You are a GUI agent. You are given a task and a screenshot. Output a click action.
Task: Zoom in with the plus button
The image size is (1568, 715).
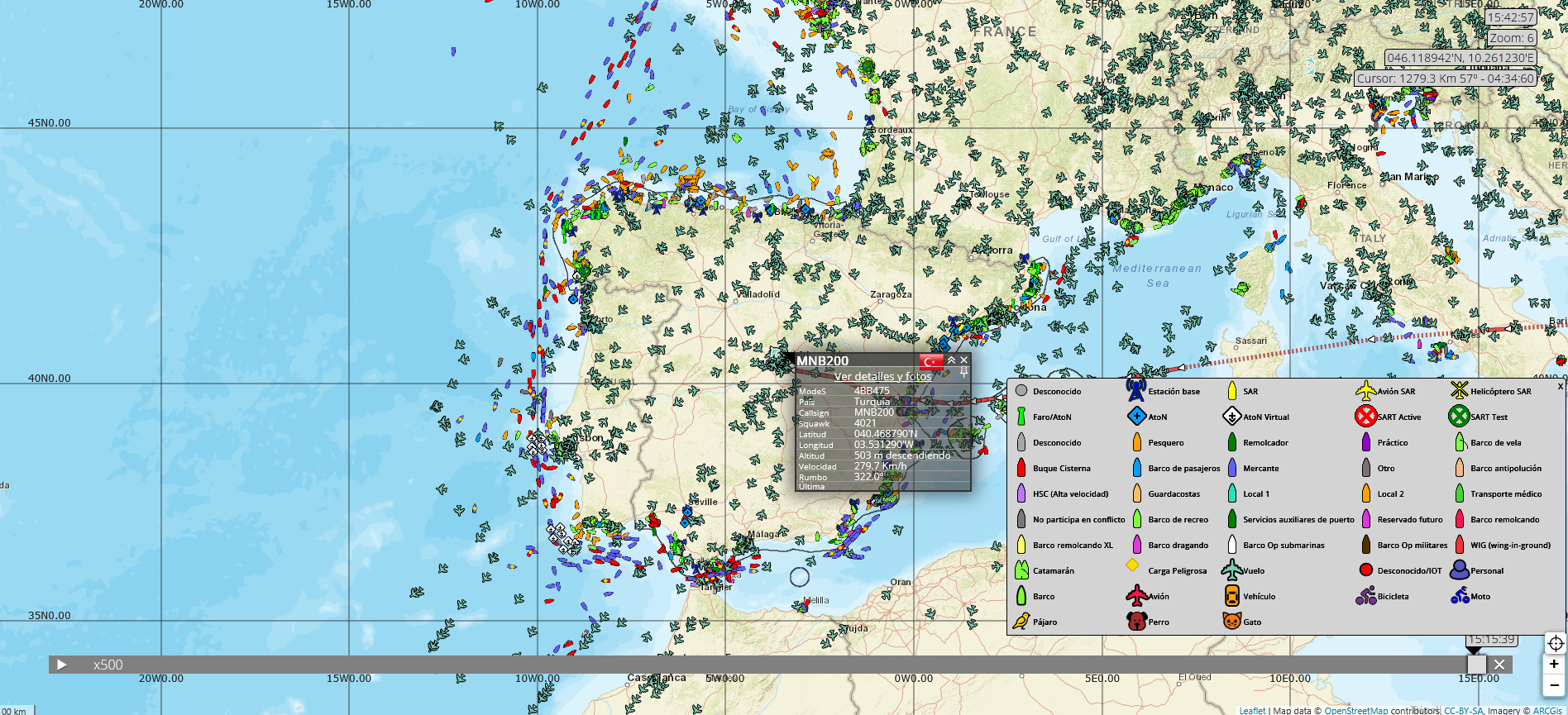1555,665
